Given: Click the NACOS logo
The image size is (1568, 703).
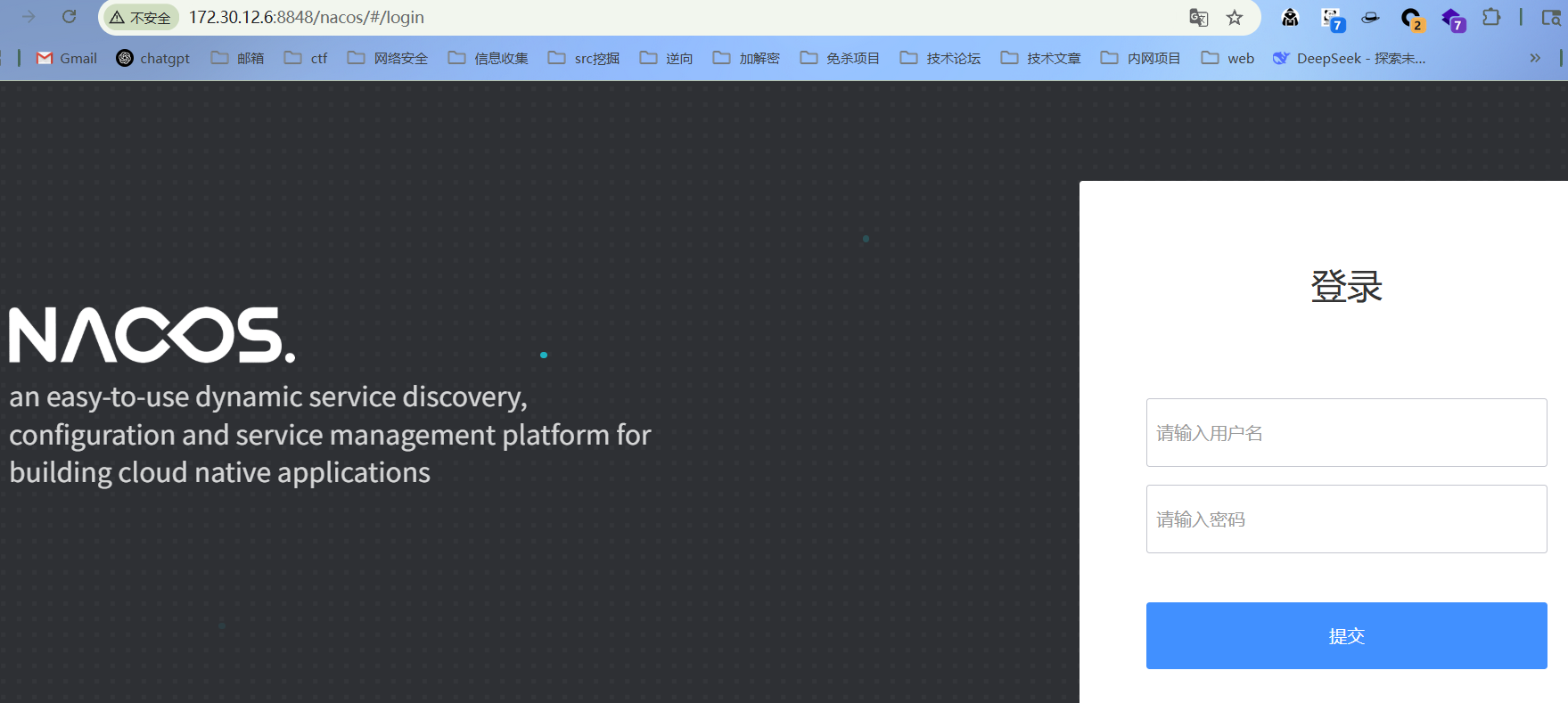Looking at the screenshot, I should pyautogui.click(x=152, y=335).
